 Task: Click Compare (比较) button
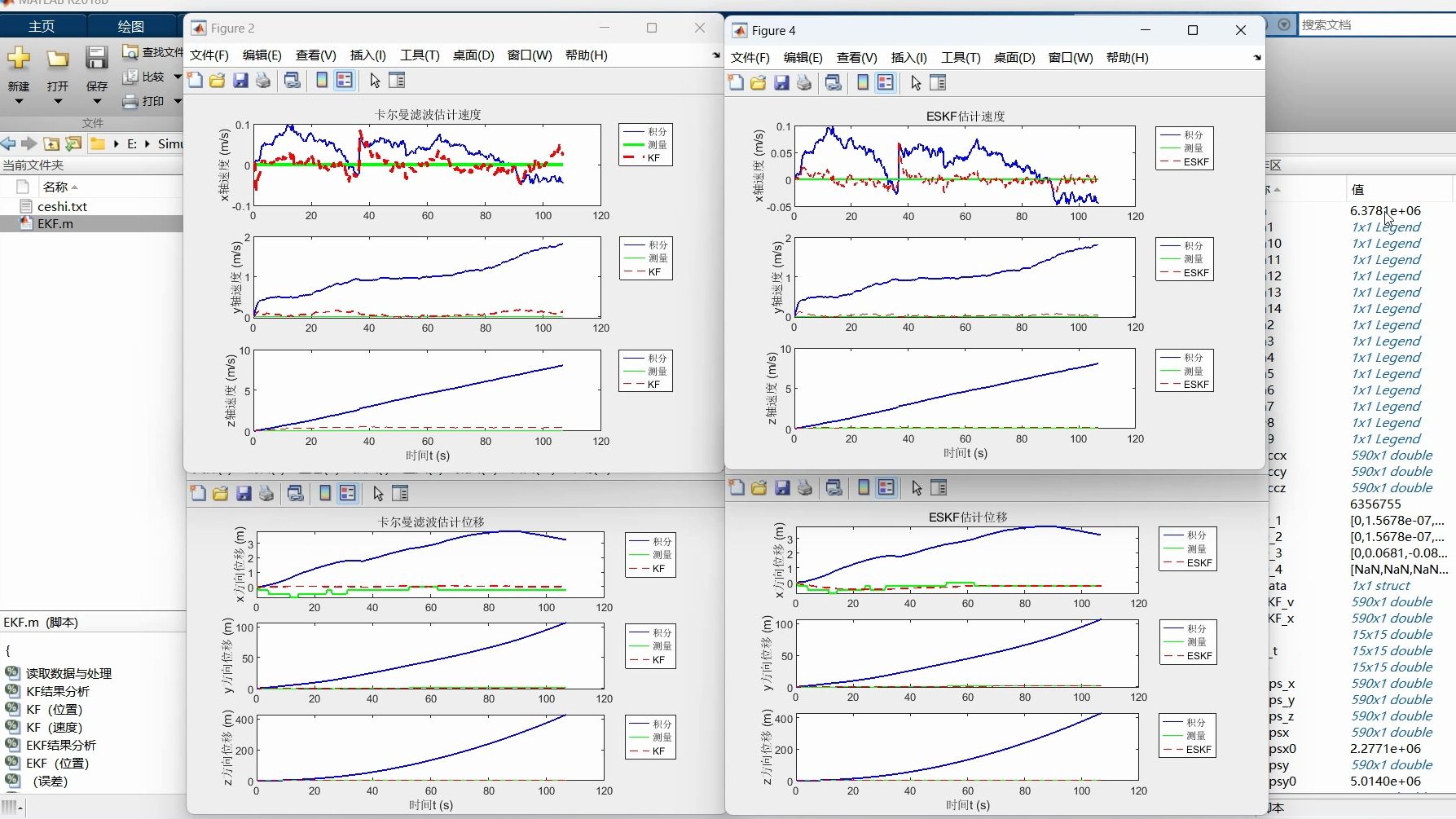click(x=143, y=77)
